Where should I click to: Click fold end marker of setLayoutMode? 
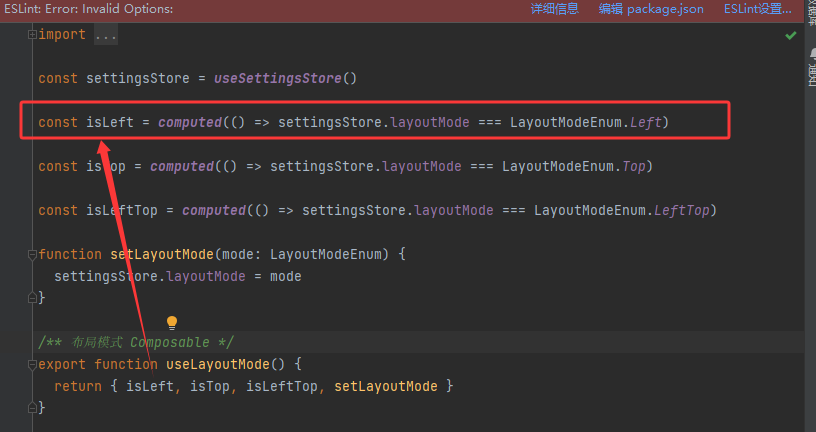point(32,298)
